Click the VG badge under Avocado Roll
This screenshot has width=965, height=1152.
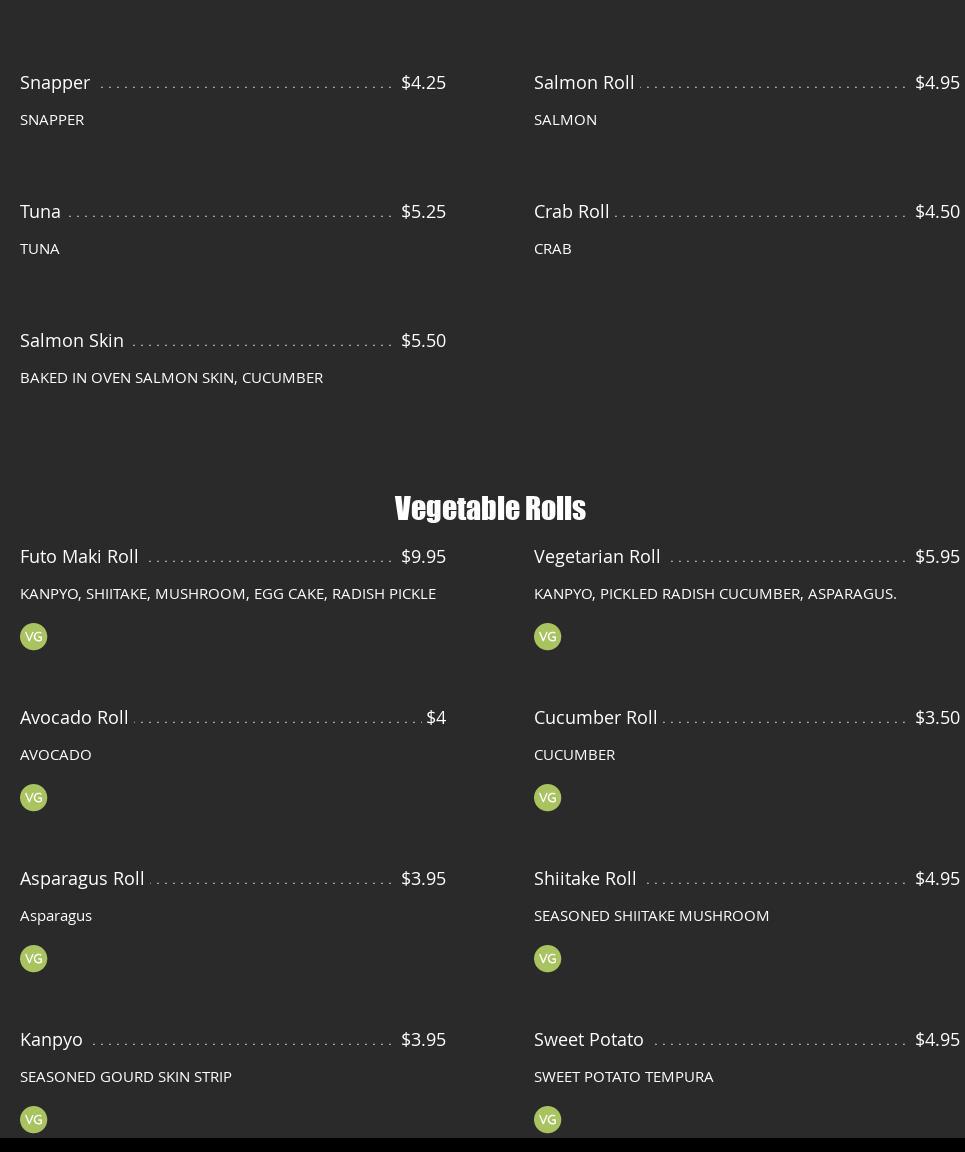pyautogui.click(x=33, y=798)
